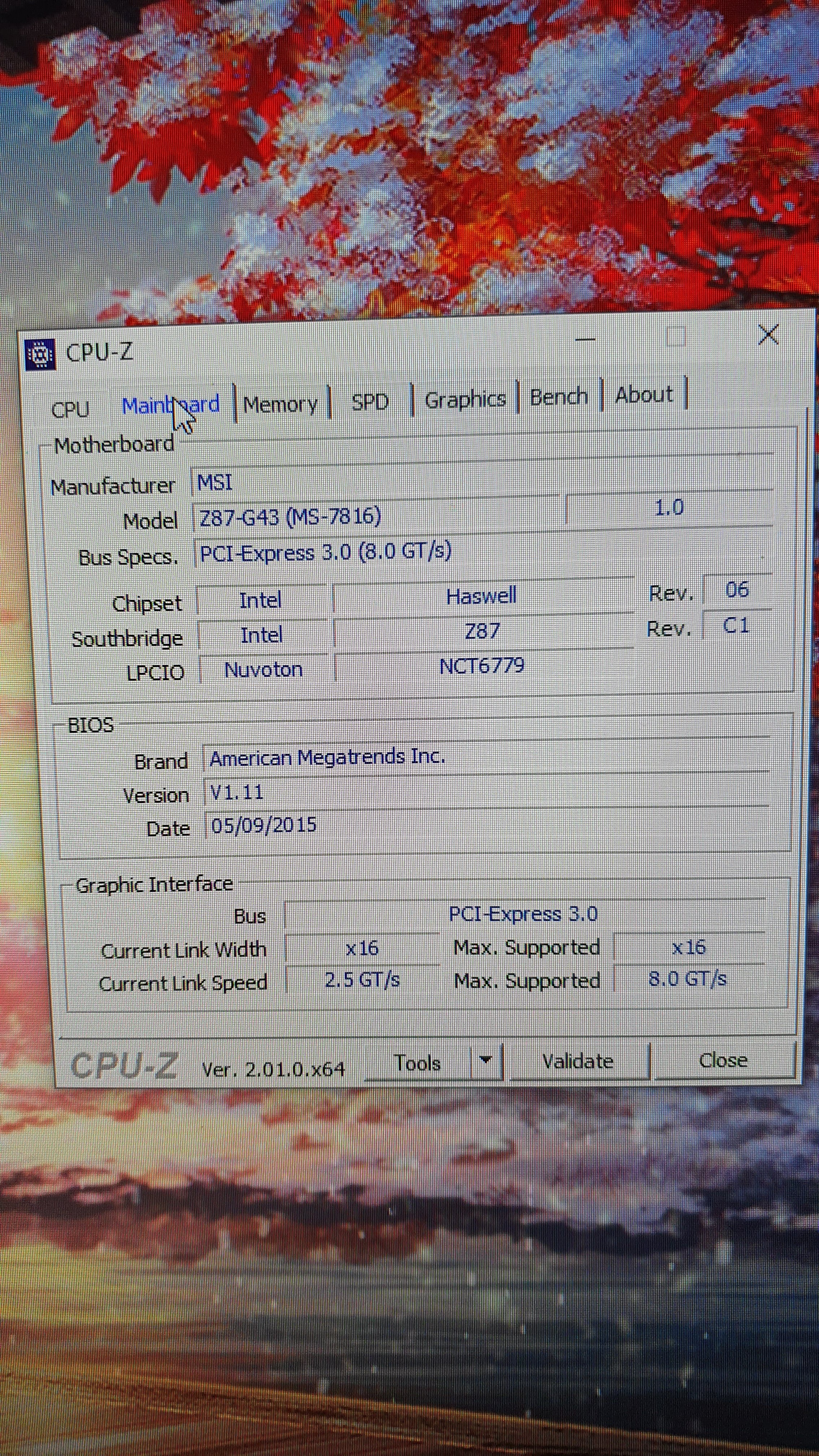Screen dimensions: 819x1456
Task: Go to the Bench tab
Action: tap(558, 397)
